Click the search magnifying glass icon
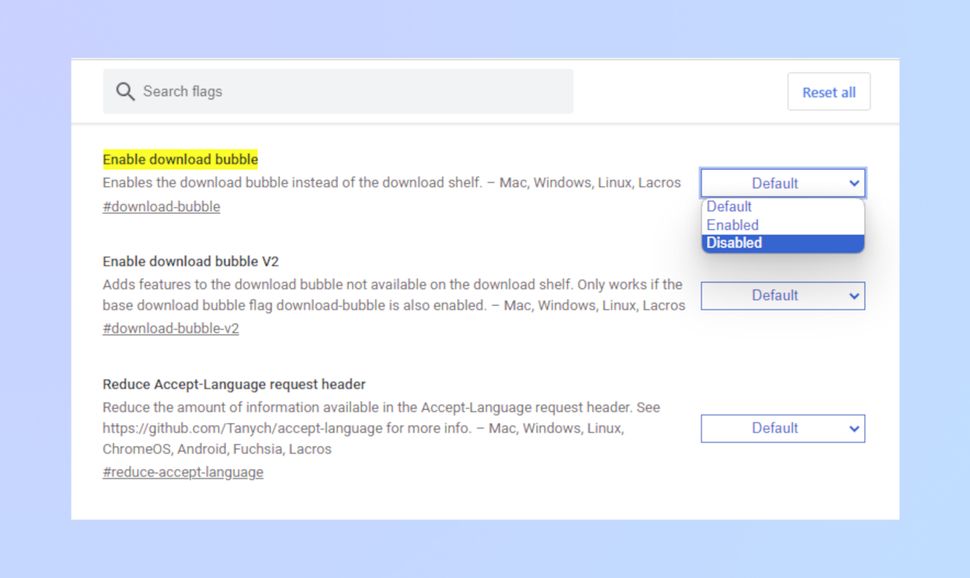The width and height of the screenshot is (970, 578). click(x=124, y=90)
